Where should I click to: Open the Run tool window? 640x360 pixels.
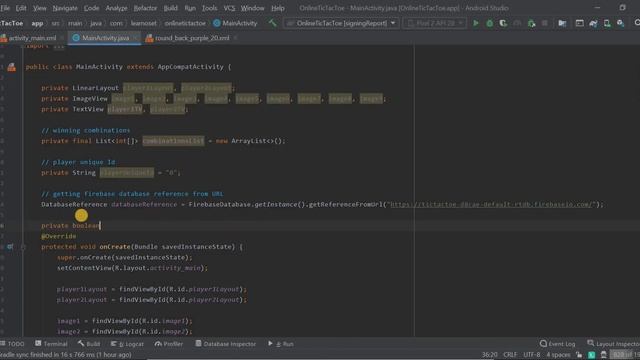[281, 344]
